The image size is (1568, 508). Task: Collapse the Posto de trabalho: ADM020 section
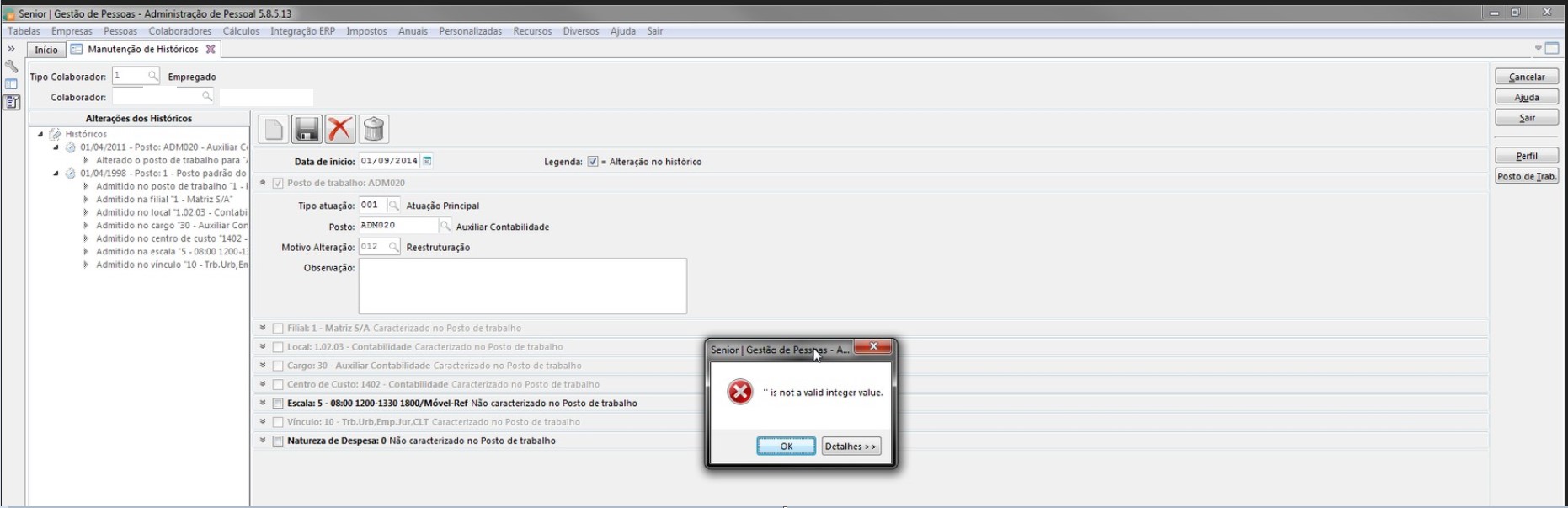point(263,183)
